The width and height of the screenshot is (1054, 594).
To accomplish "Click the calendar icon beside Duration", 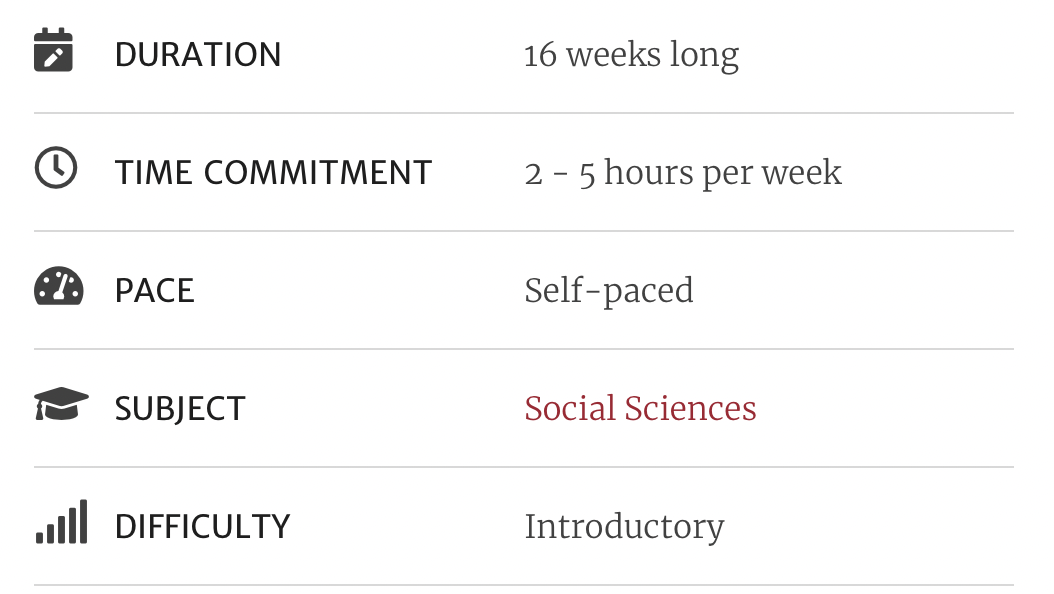I will pyautogui.click(x=53, y=49).
